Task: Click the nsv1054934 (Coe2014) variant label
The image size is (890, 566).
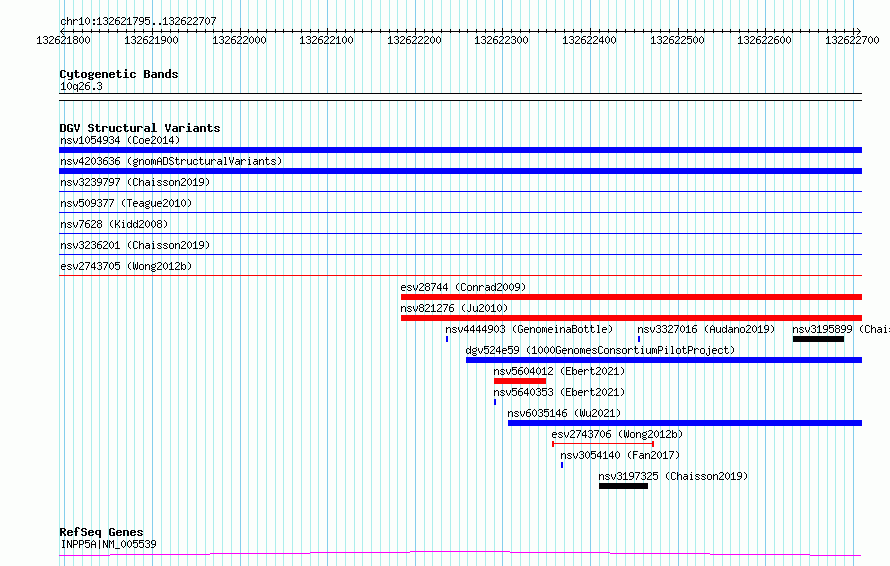Action: point(120,140)
